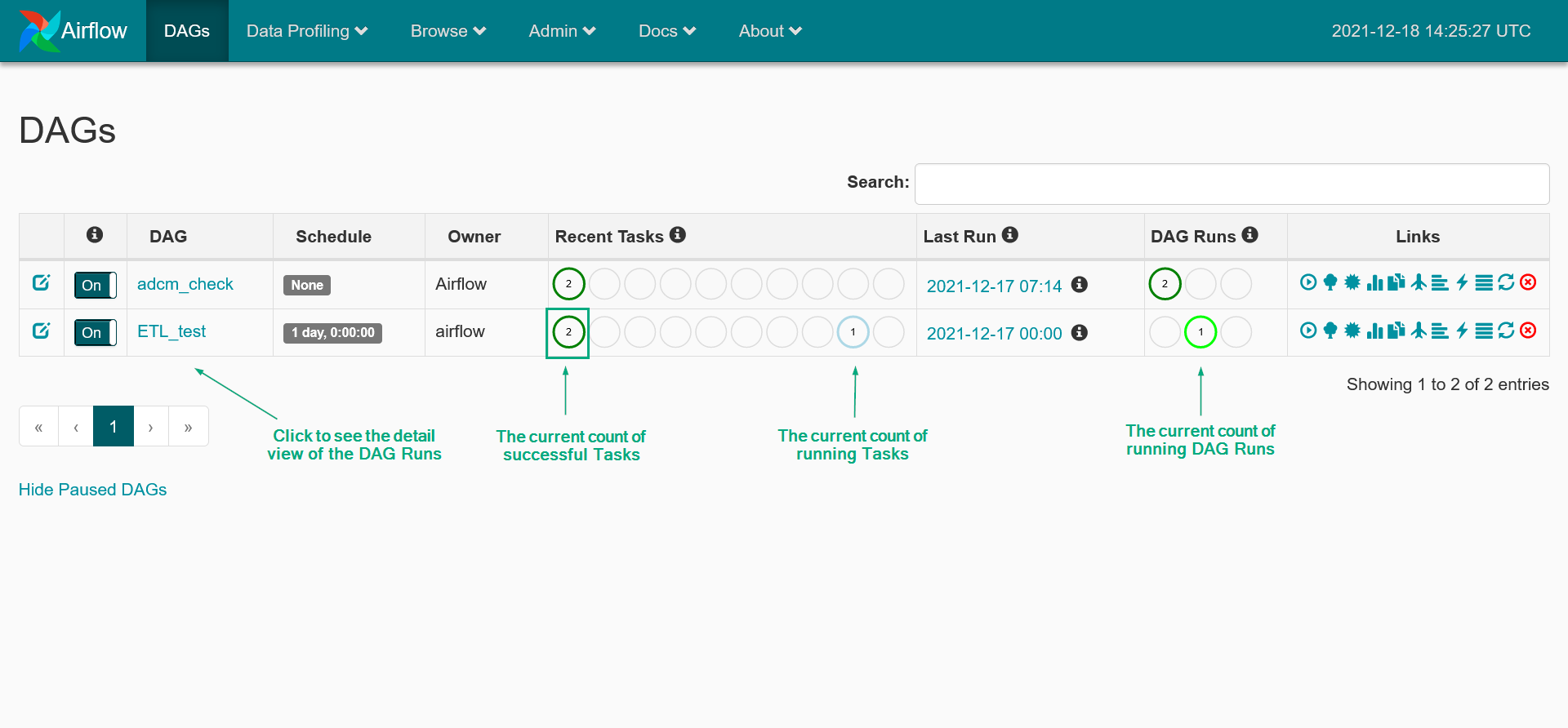
Task: Open bar chart Task Duration for ETL_test
Action: 1374,331
